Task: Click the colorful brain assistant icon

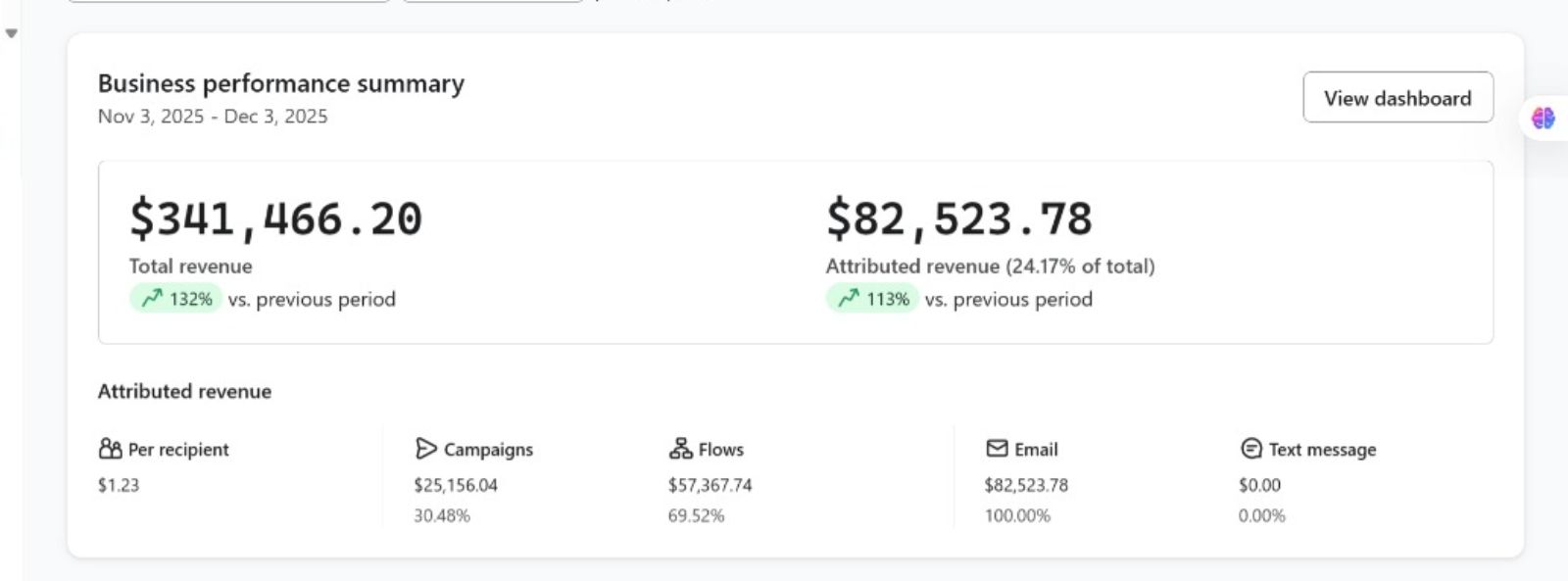Action: pyautogui.click(x=1543, y=119)
